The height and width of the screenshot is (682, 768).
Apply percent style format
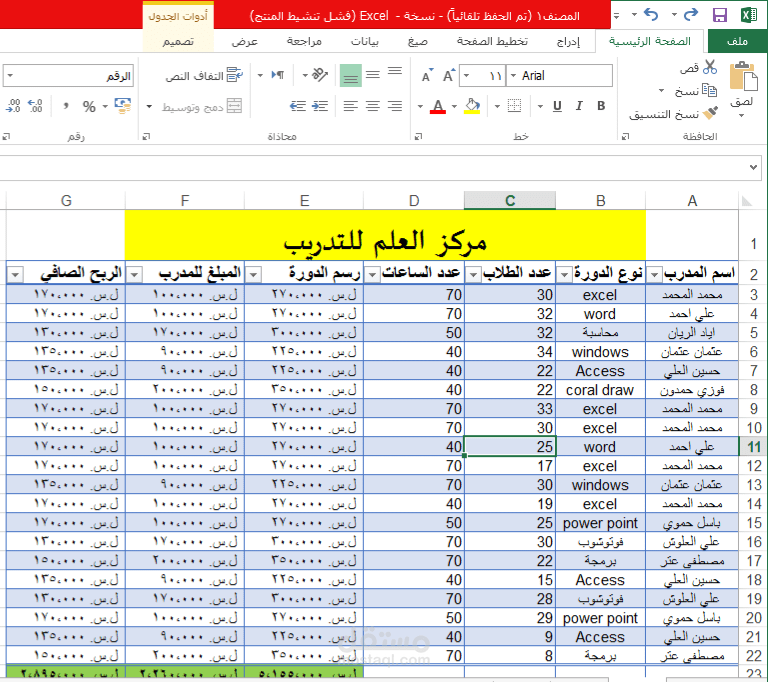pyautogui.click(x=89, y=106)
